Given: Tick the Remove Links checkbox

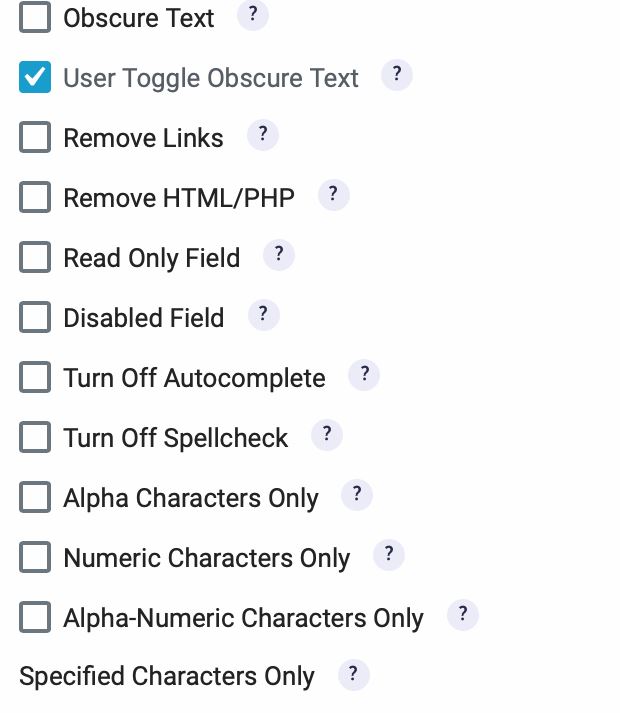Looking at the screenshot, I should point(35,137).
